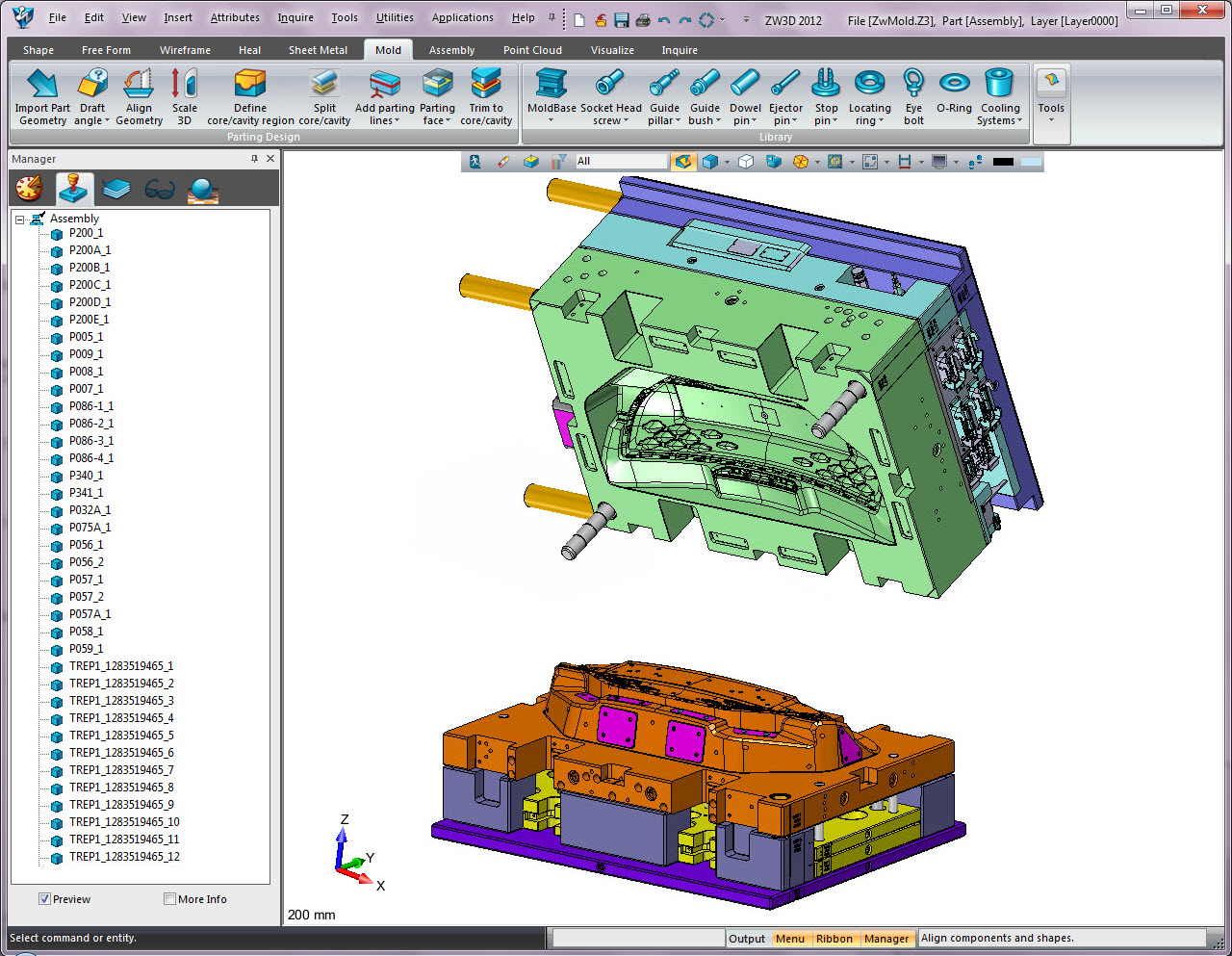The height and width of the screenshot is (956, 1232).
Task: Click the Import Part Geometry icon
Action: 42,85
